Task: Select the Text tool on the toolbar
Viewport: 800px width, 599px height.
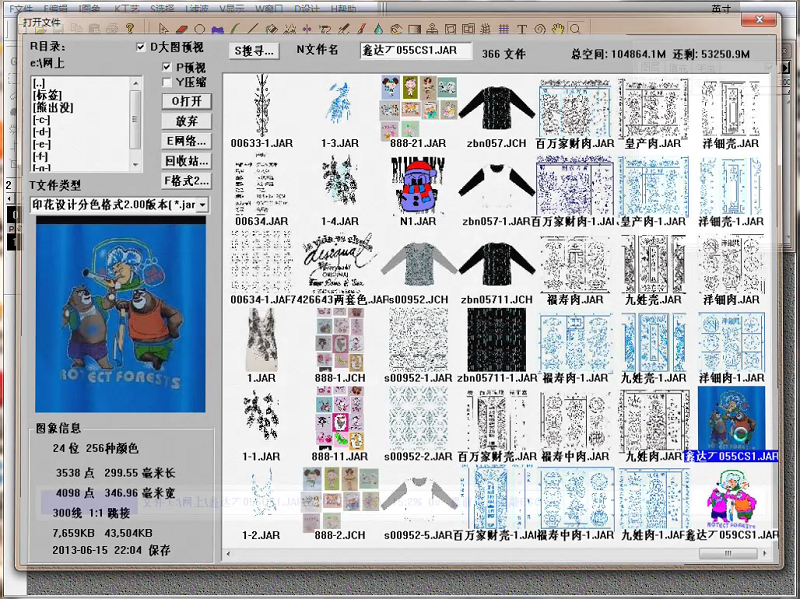Action: [522, 28]
